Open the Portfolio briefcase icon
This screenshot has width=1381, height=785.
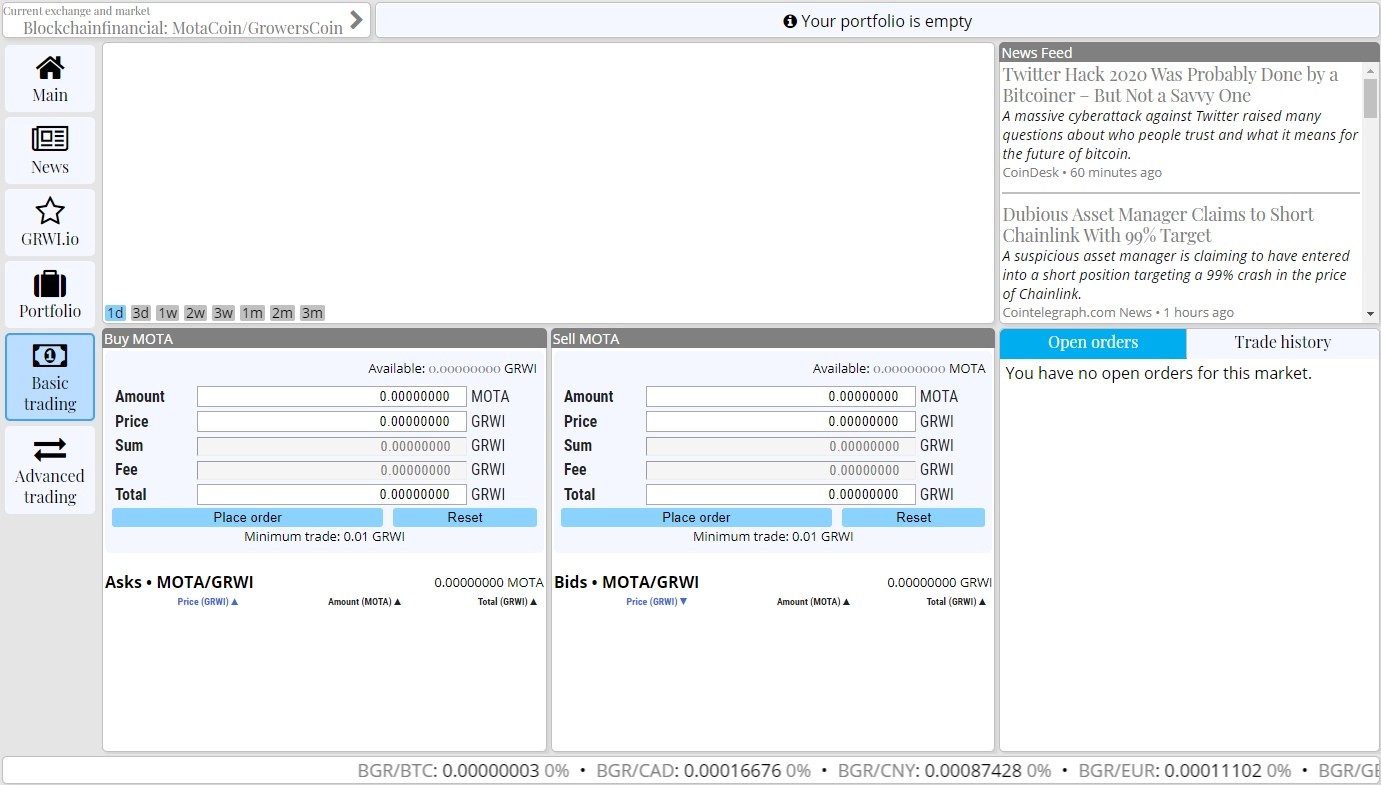(50, 284)
